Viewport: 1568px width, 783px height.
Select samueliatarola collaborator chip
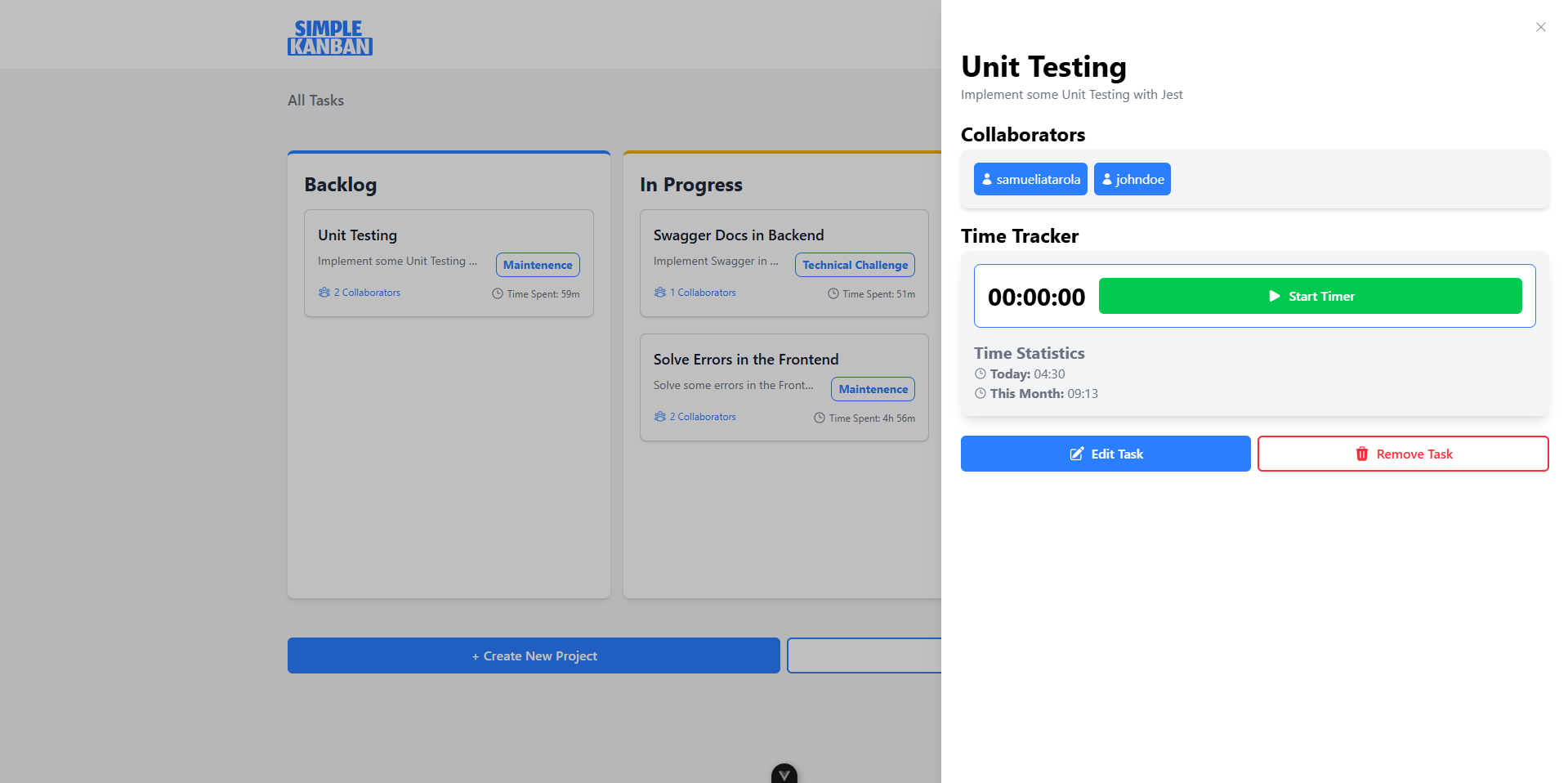1030,179
